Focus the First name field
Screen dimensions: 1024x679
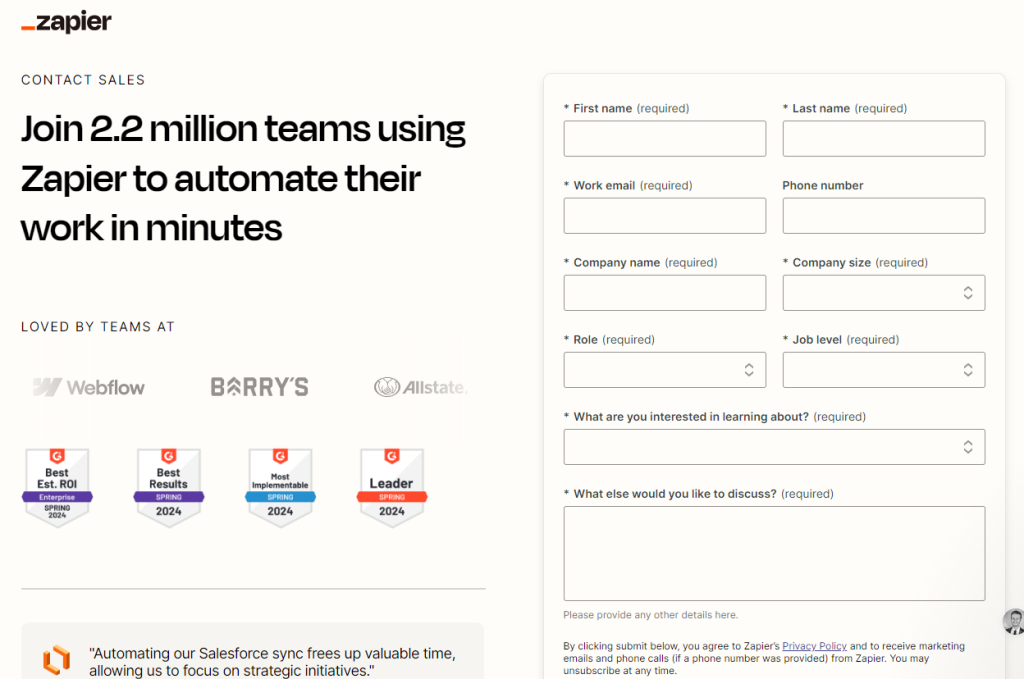tap(664, 139)
